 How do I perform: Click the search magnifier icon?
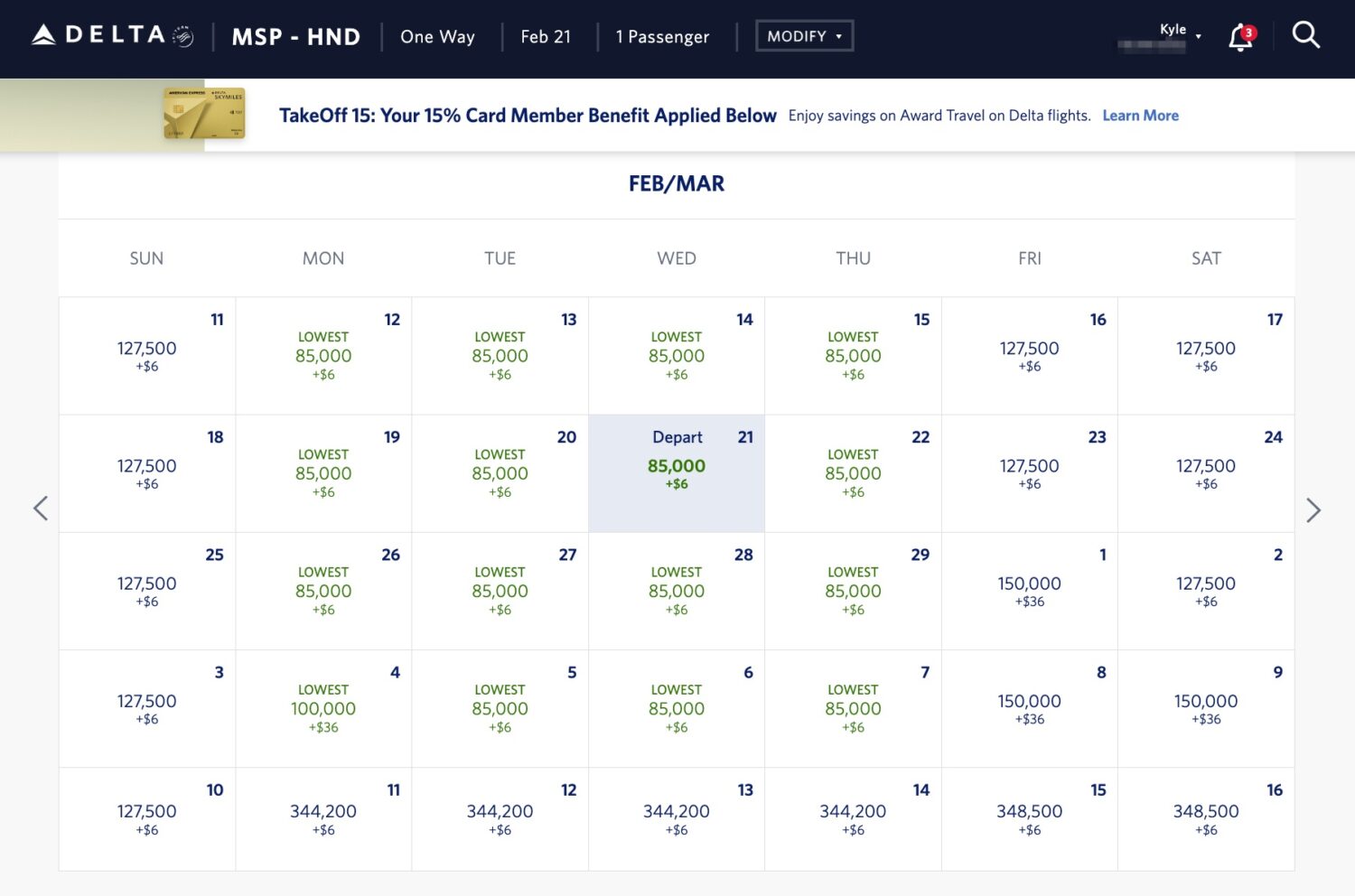[x=1306, y=35]
